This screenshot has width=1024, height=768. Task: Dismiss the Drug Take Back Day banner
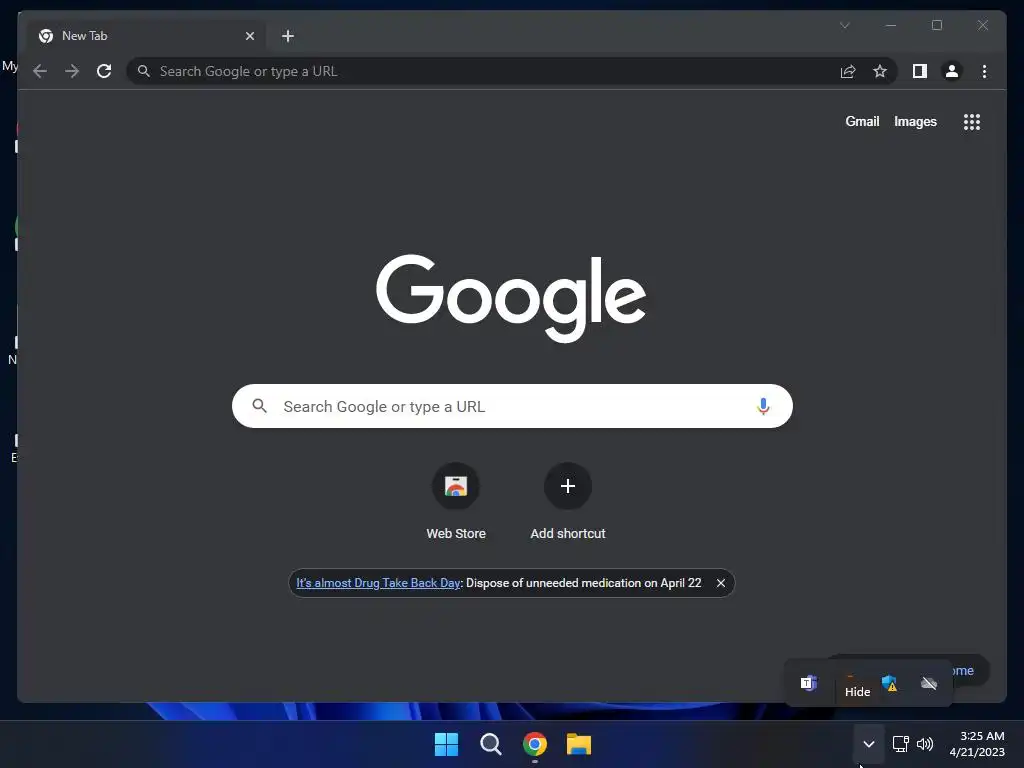tap(720, 583)
